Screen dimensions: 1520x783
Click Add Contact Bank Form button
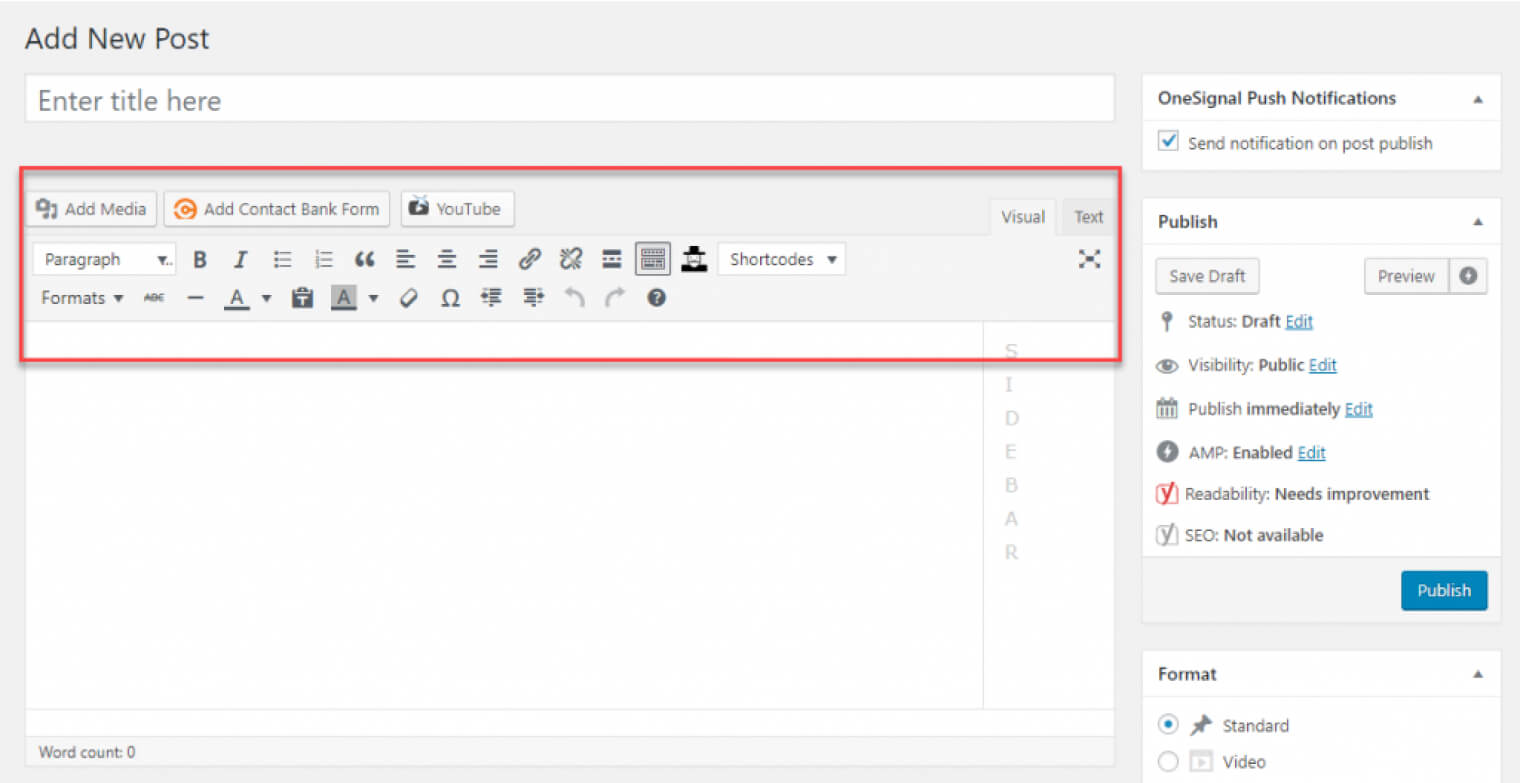[277, 209]
